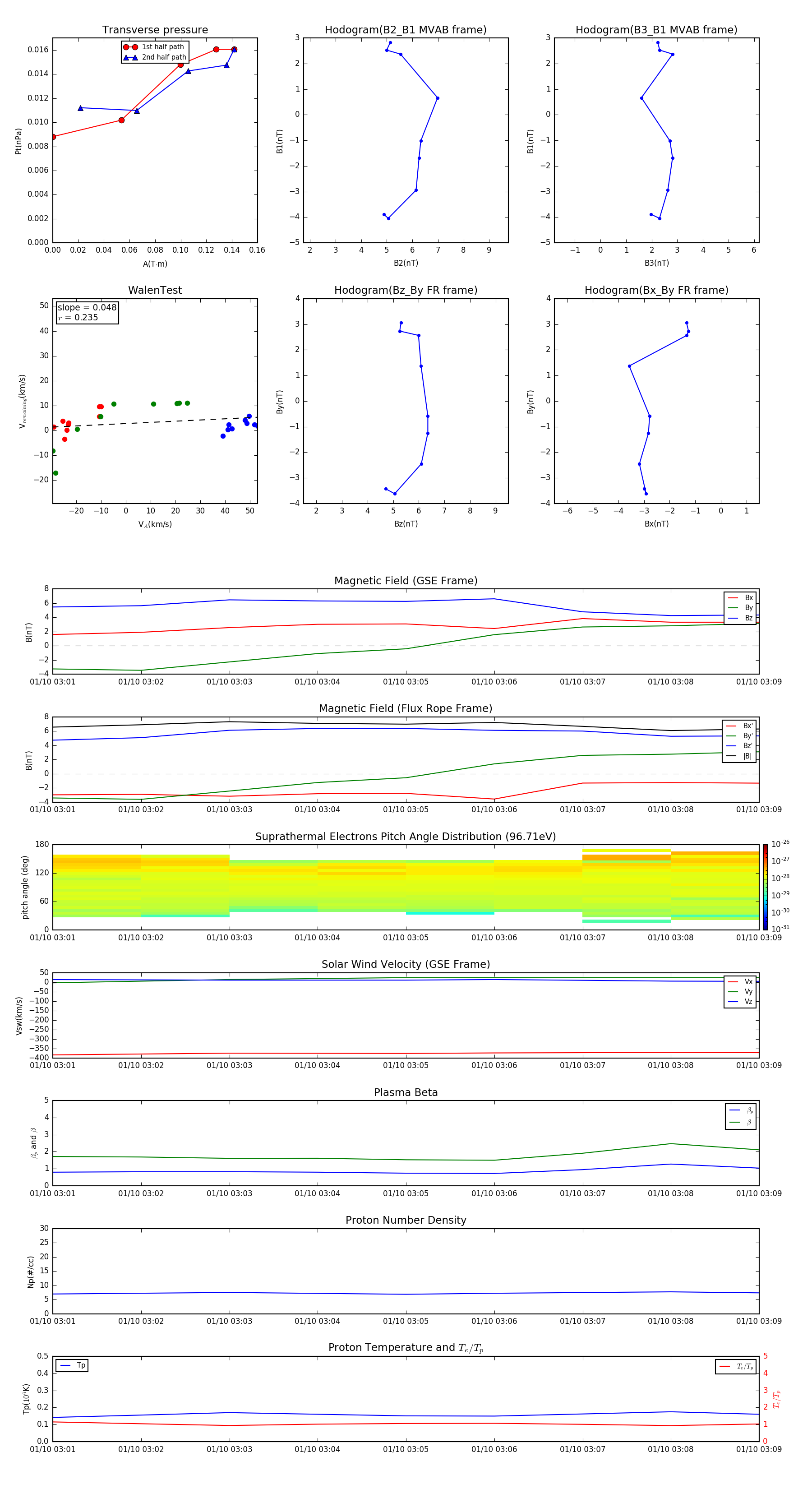812x1489 pixels.
Task: Click the 'WalenTest' plot title
Action: click(x=155, y=290)
